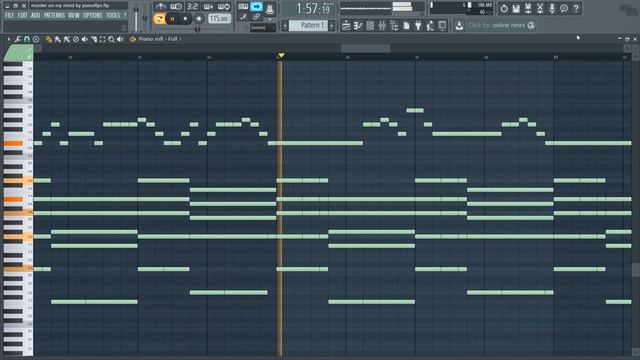
Task: Open the EDIT menu
Action: click(x=22, y=16)
